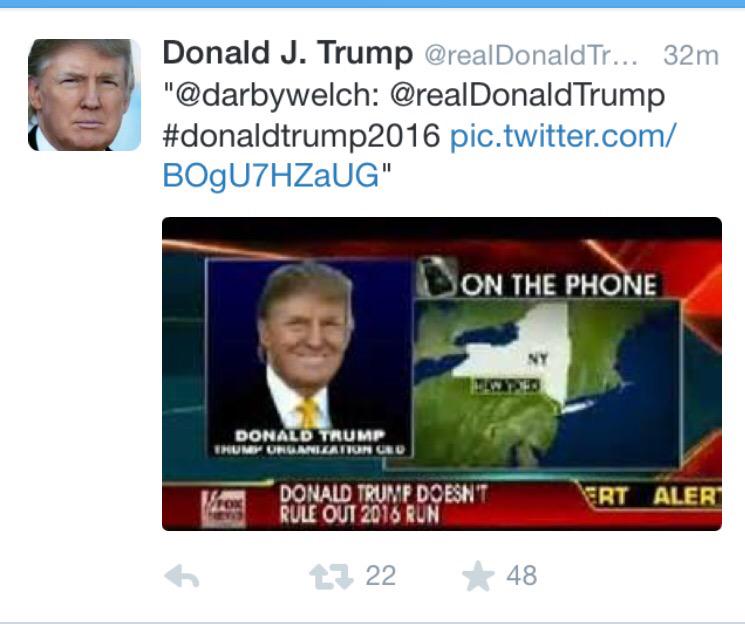Open the truncated @realDonaldTr… handle in header
This screenshot has height=625, width=745.
tap(531, 55)
